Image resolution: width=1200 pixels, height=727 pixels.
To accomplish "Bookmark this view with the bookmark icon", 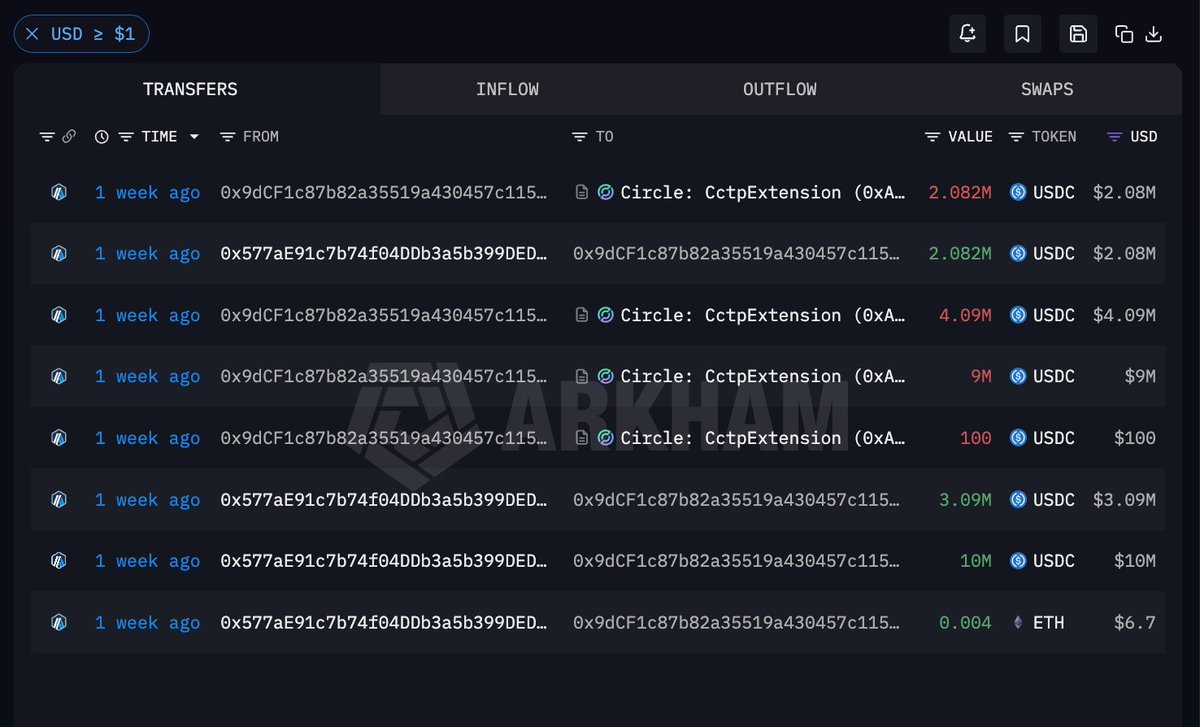I will pos(1022,34).
